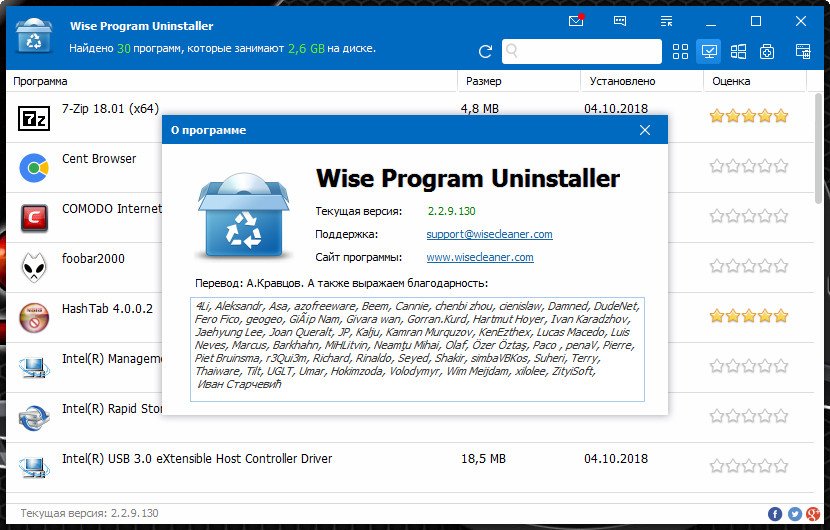Click 18,5 MB size value
Image resolution: width=830 pixels, height=530 pixels.
point(483,459)
